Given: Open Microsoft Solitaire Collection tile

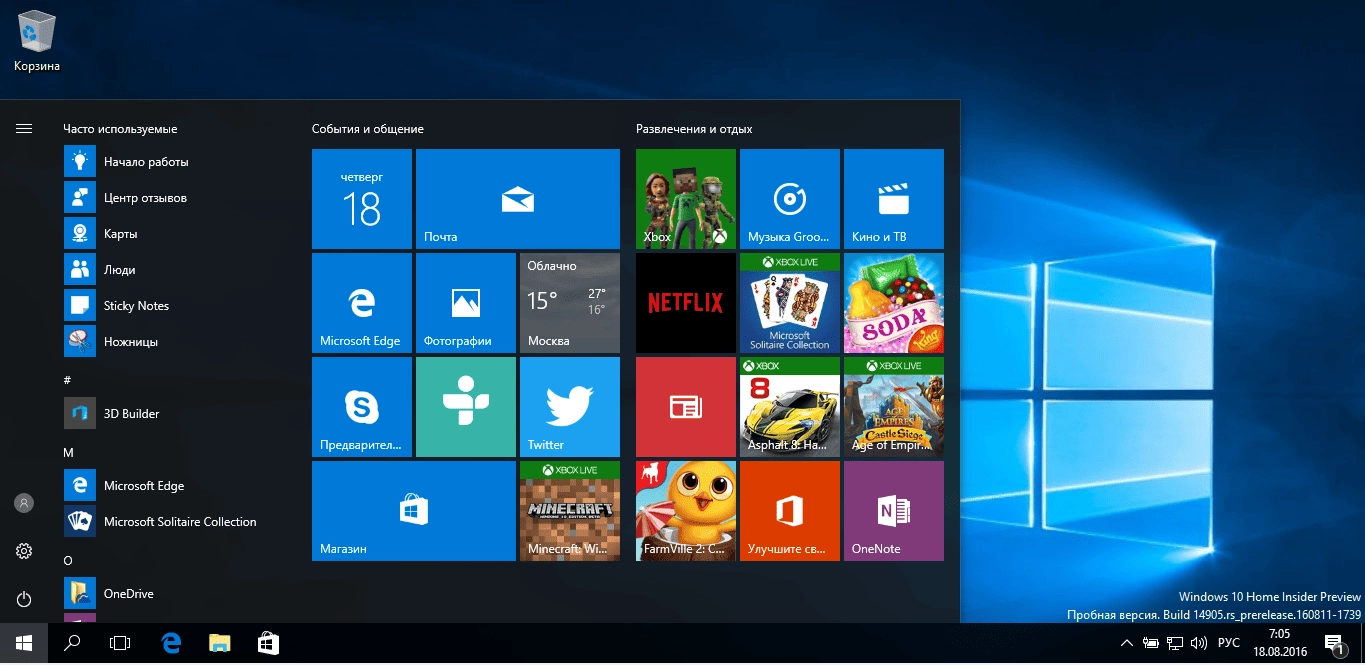Looking at the screenshot, I should [x=790, y=303].
